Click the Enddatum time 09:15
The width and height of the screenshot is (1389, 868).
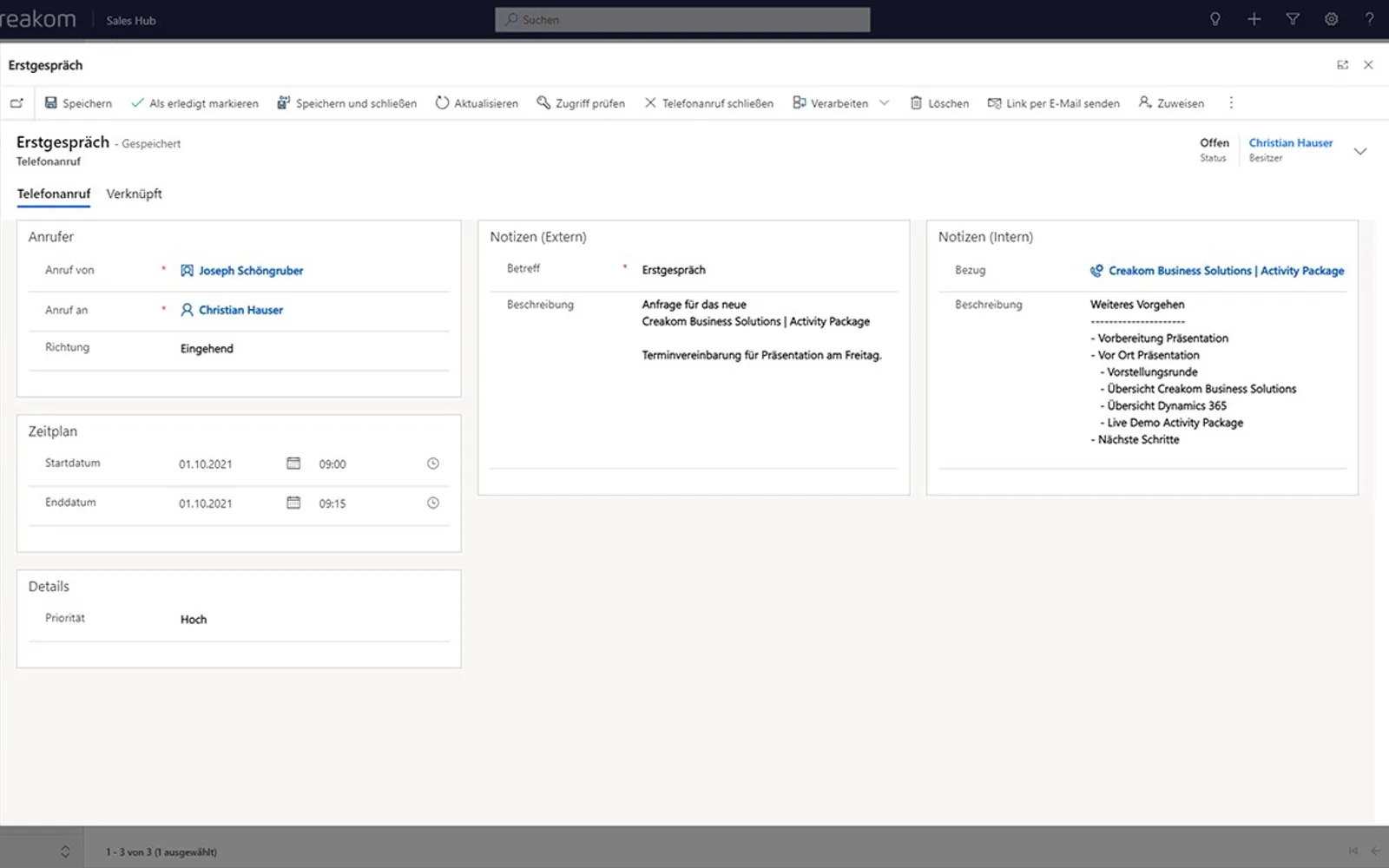332,503
